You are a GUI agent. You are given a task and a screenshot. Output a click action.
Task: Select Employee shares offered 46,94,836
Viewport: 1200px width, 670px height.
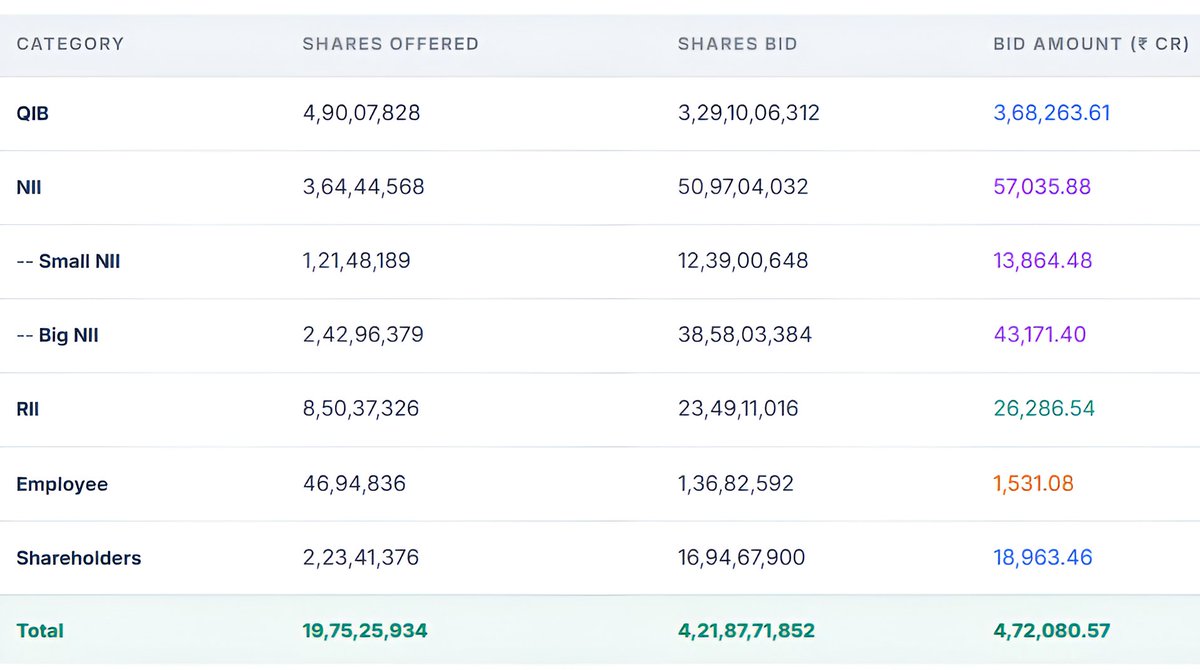point(355,484)
